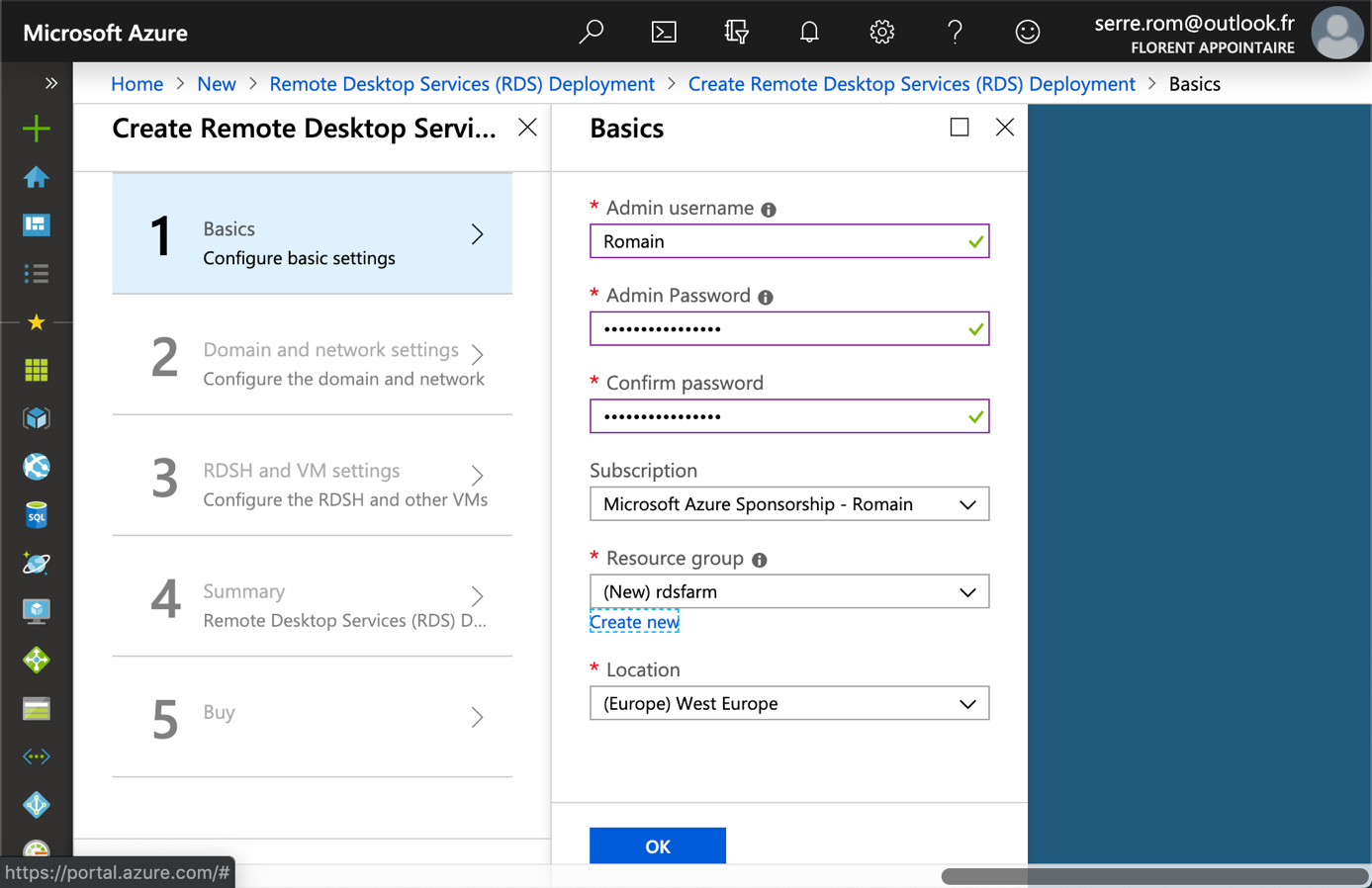This screenshot has width=1372, height=888.
Task: Open Virtual machines monitor icon
Action: (37, 612)
